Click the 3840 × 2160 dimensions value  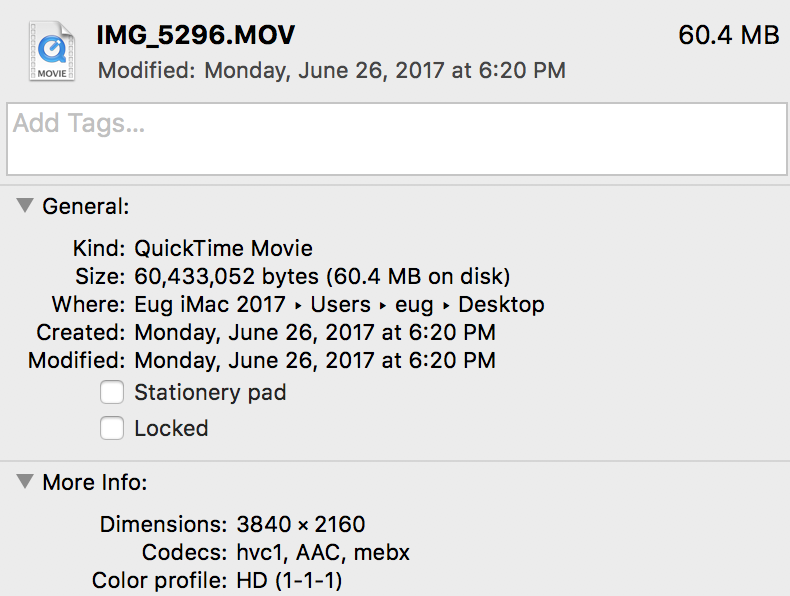[300, 523]
